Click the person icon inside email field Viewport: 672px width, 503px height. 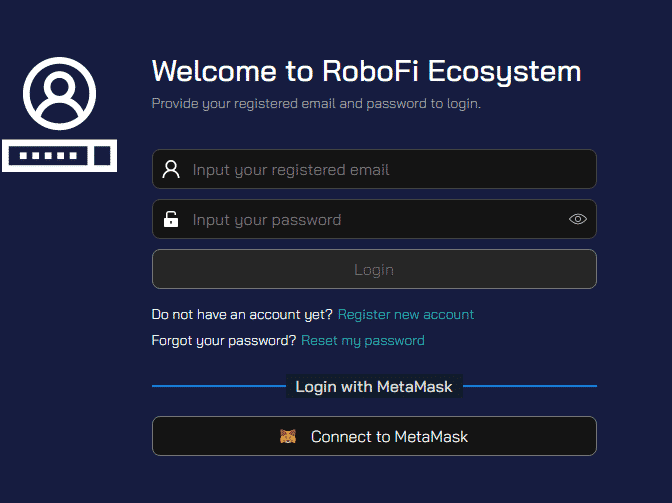171,169
